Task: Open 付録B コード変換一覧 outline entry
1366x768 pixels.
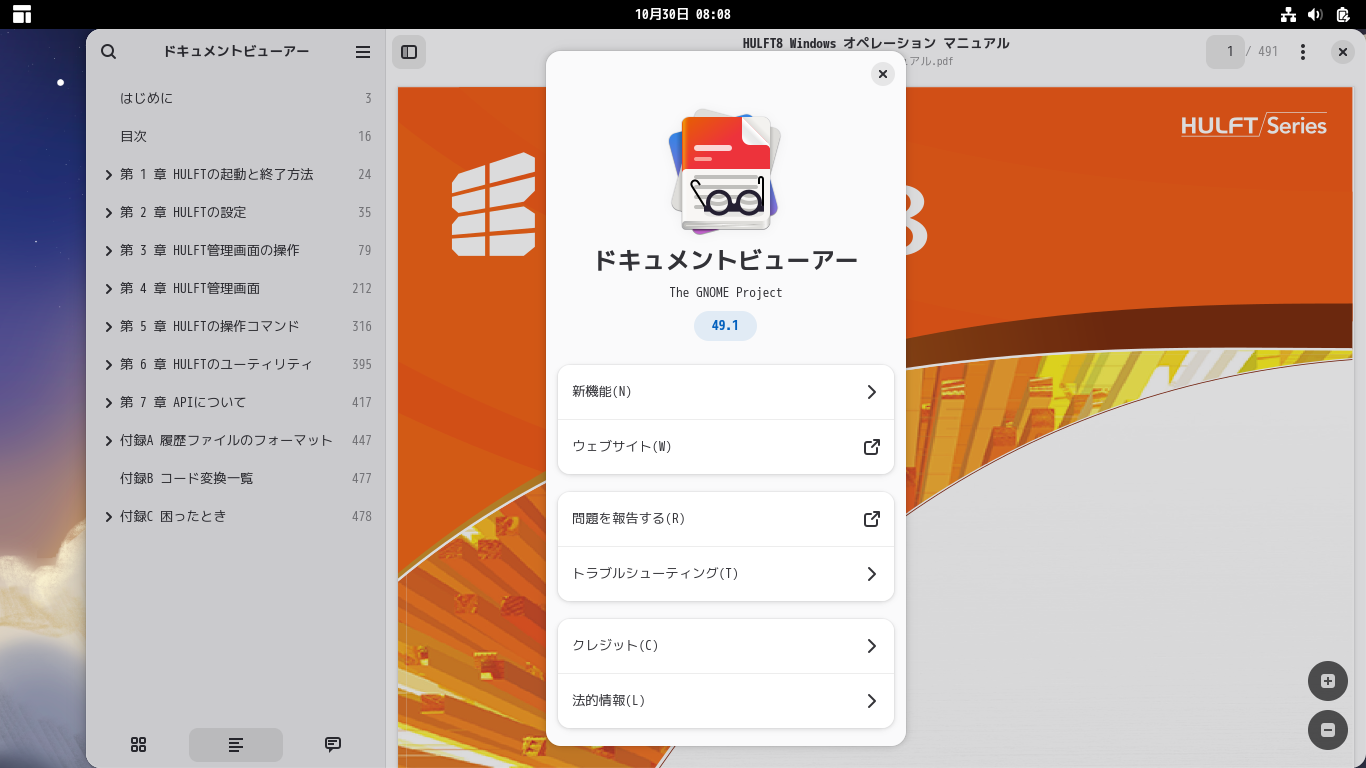Action: pyautogui.click(x=236, y=478)
